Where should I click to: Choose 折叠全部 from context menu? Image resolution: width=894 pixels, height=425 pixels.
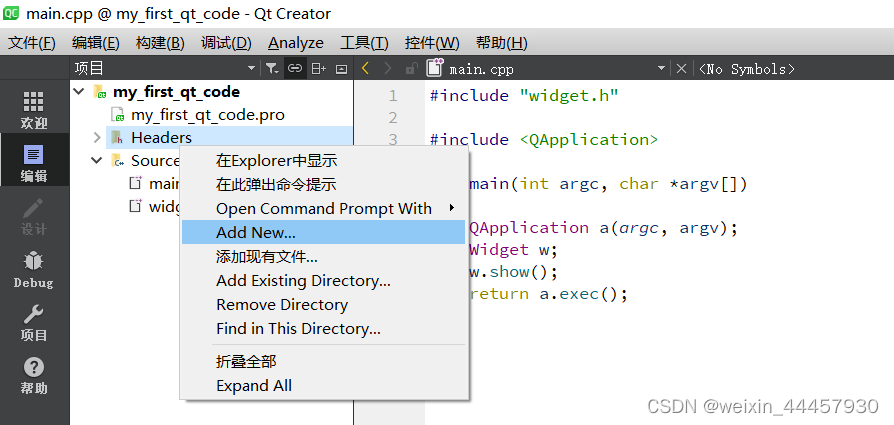click(x=324, y=361)
